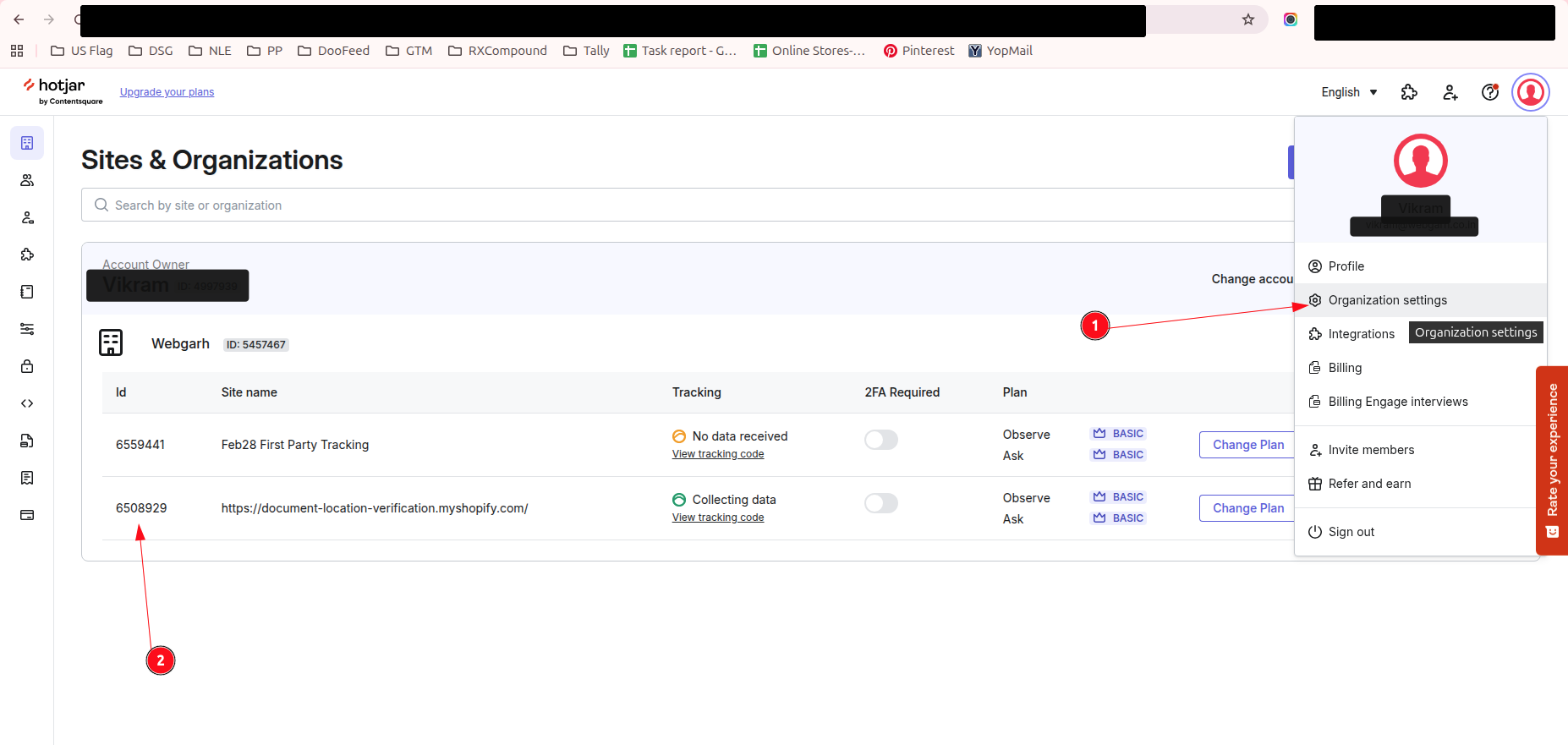
Task: Open the browser apps grid icon
Action: point(17,51)
